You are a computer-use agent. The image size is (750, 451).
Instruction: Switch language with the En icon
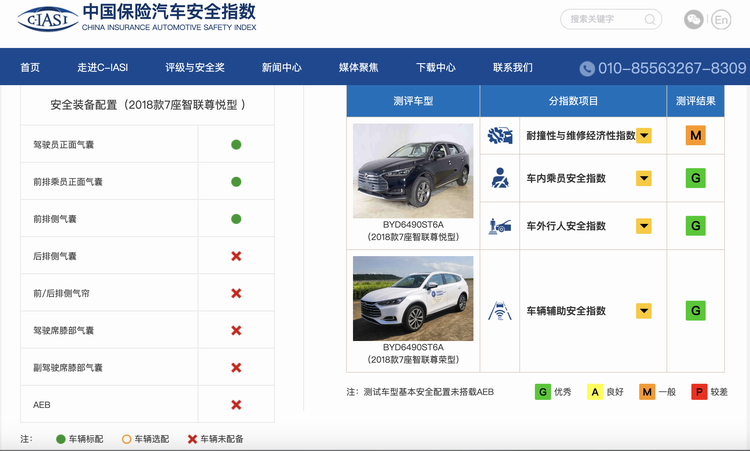721,20
